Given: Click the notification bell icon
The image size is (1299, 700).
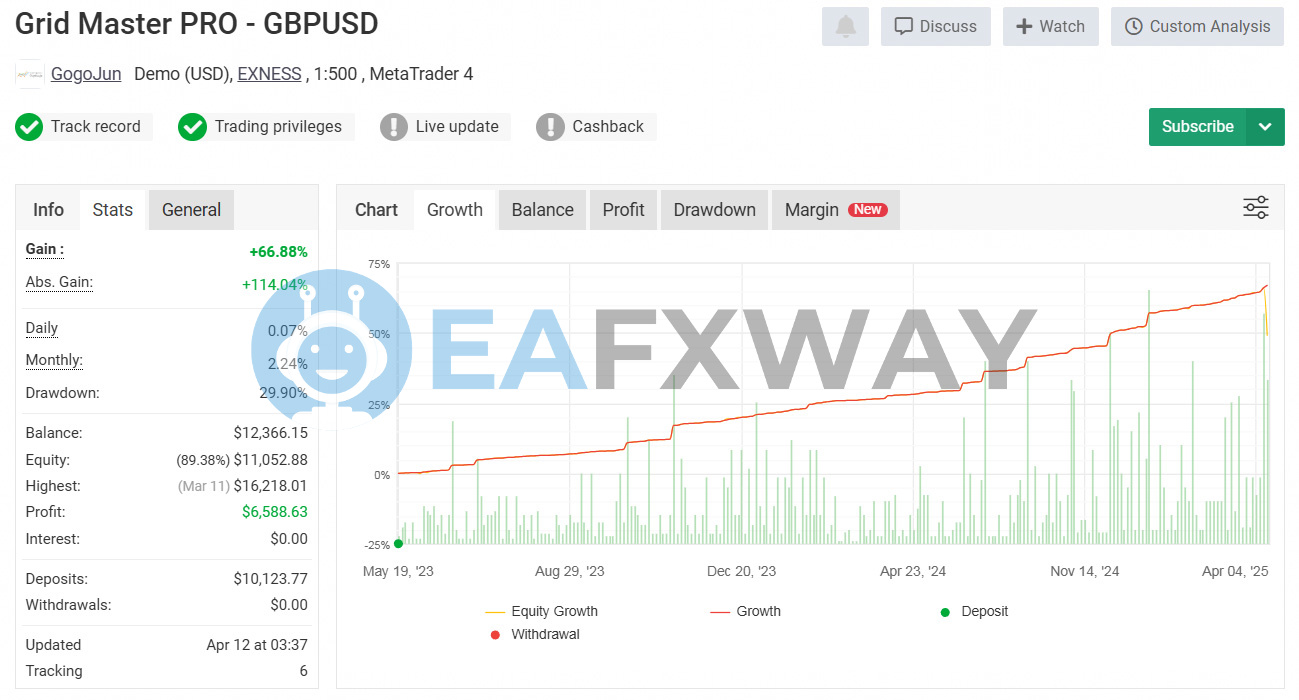Looking at the screenshot, I should click(845, 26).
